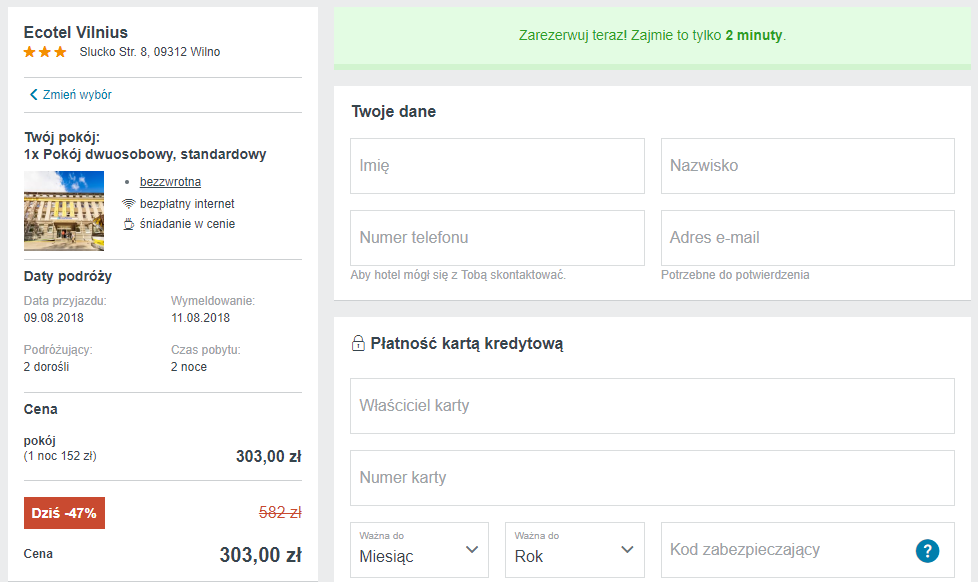This screenshot has height=582, width=978.
Task: Select the Numer telefonu input
Action: tap(497, 238)
